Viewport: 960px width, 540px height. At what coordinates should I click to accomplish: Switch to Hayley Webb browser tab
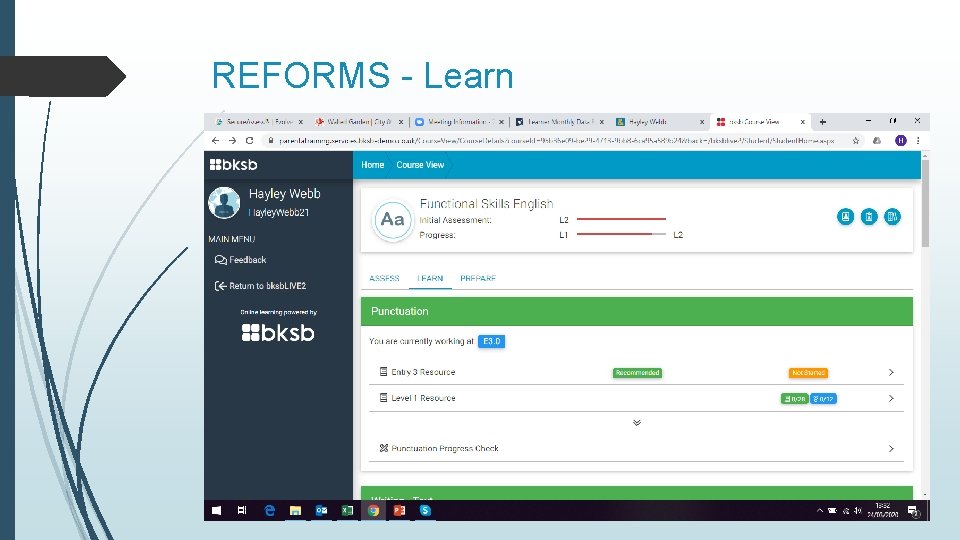coord(658,122)
